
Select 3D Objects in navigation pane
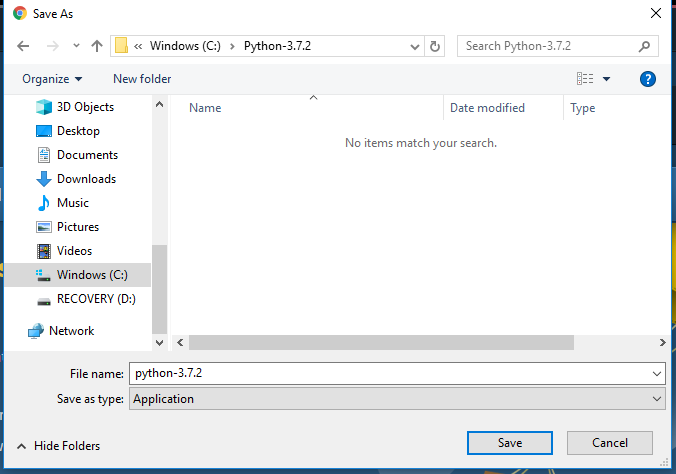85,107
